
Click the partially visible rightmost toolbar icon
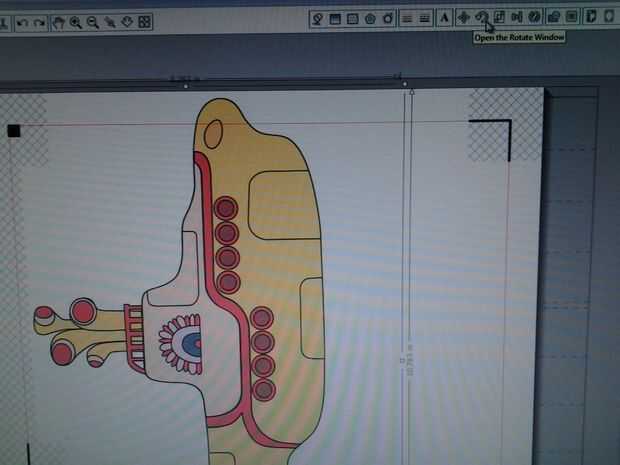tap(610, 17)
